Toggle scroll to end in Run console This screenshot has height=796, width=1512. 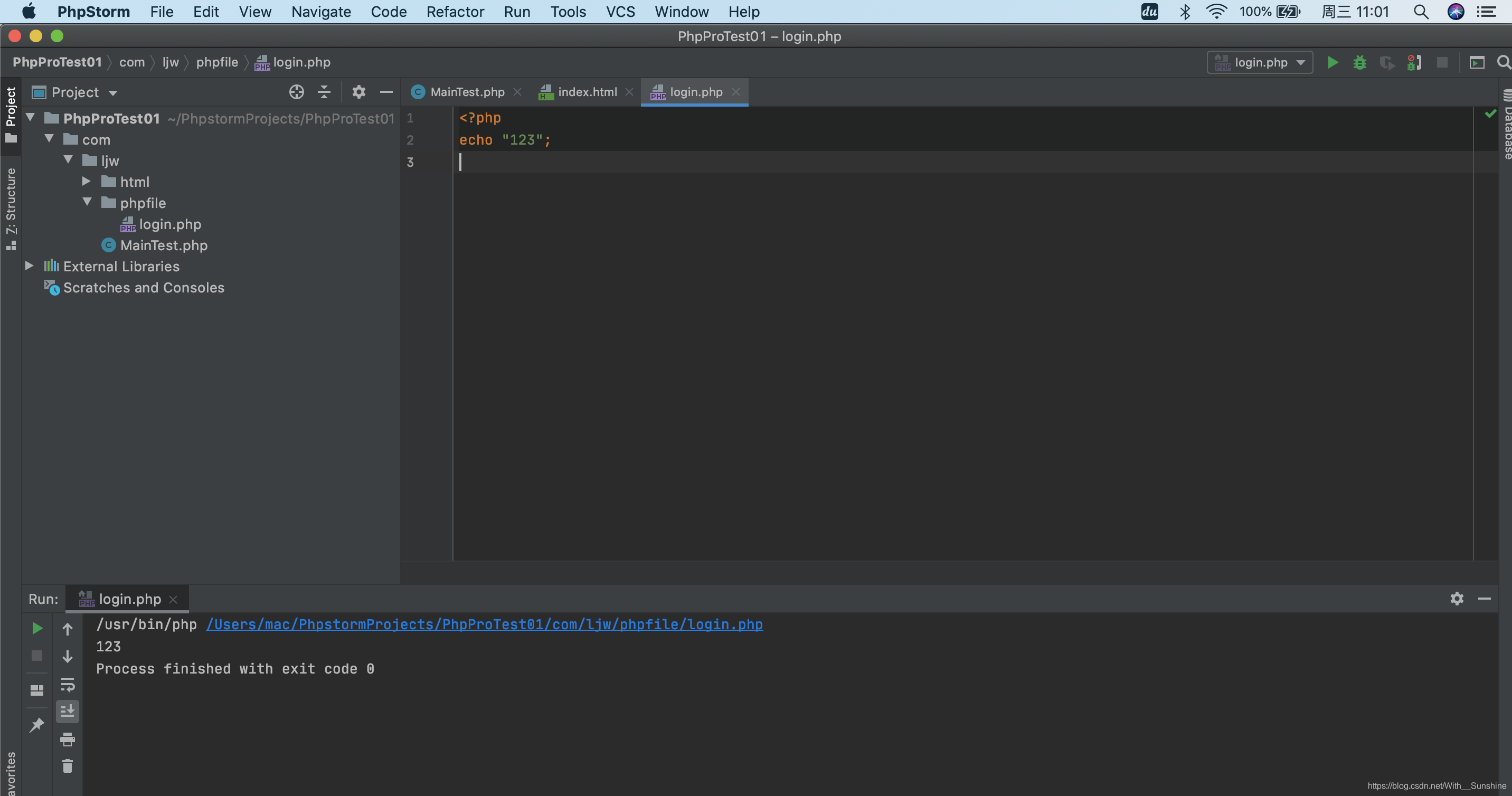click(68, 712)
